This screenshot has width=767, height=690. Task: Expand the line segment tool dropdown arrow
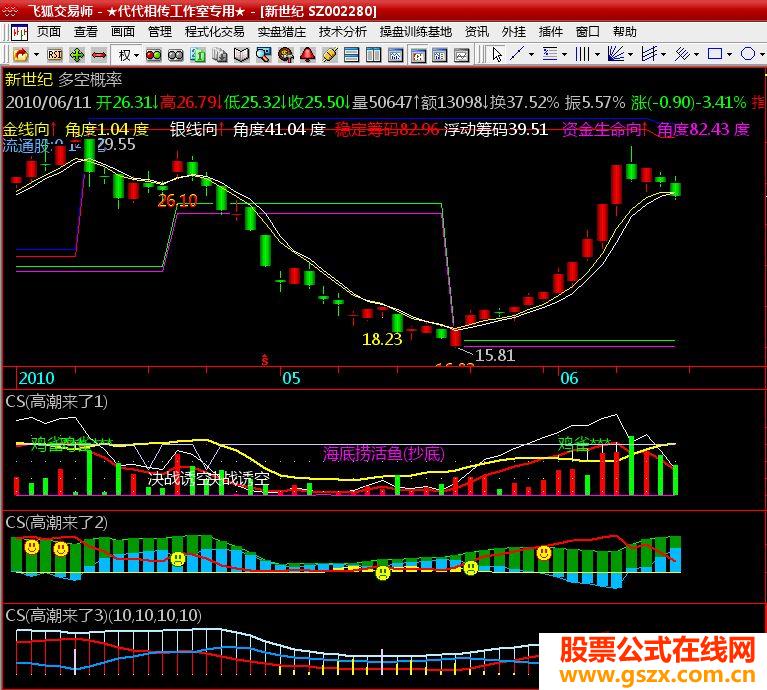click(531, 55)
